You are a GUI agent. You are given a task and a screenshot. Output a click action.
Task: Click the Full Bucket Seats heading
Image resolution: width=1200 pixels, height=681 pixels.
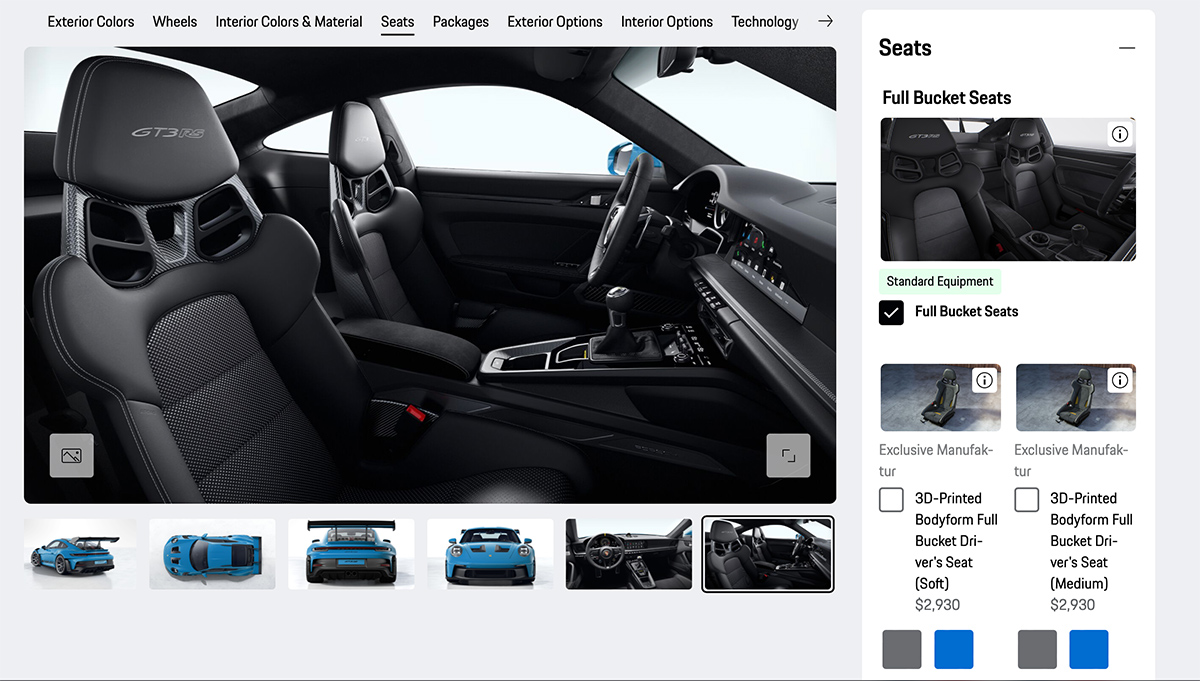(947, 98)
